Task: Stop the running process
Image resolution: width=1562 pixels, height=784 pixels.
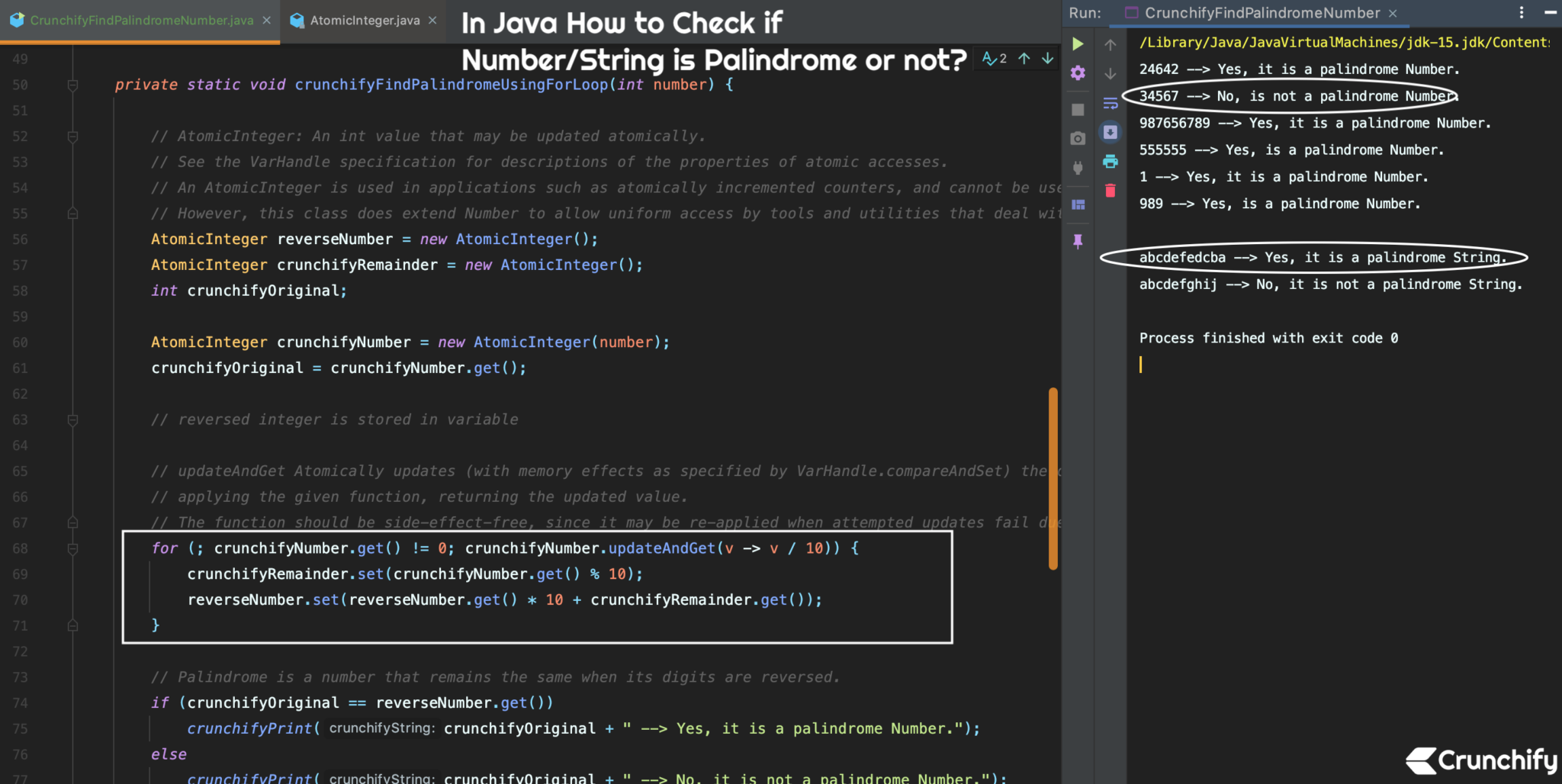Action: coord(1078,109)
